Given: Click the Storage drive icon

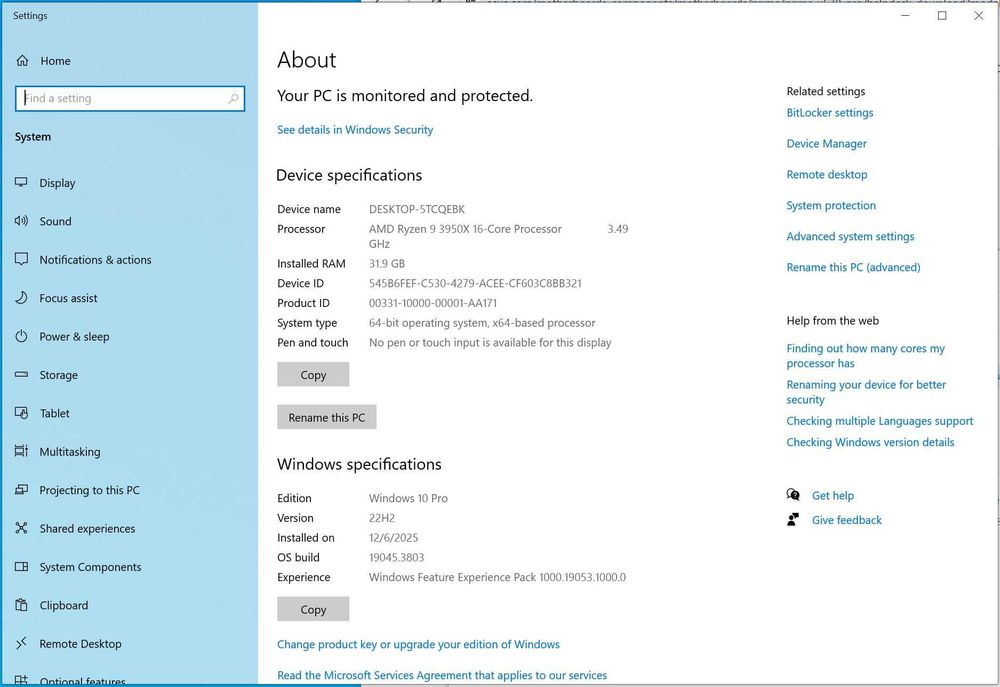Looking at the screenshot, I should point(21,374).
